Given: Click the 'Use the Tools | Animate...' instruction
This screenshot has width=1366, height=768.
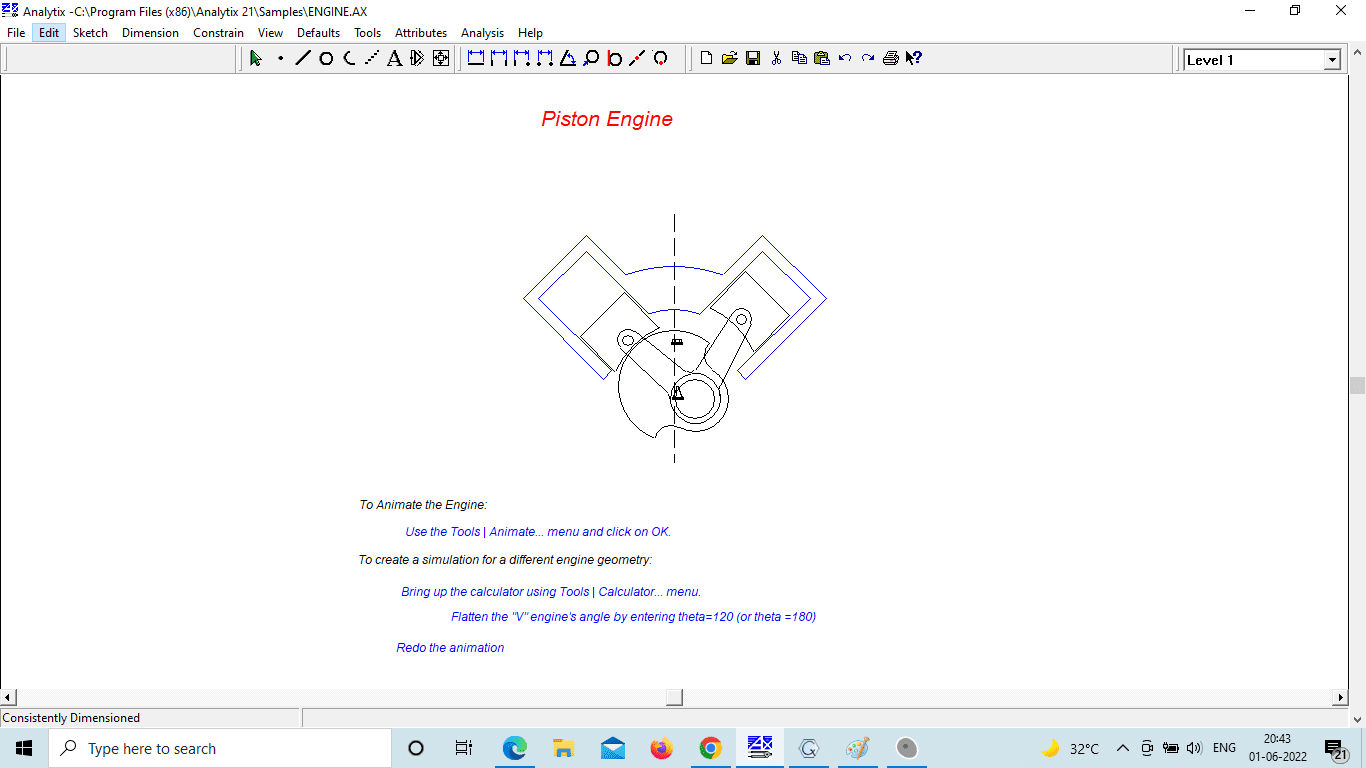Looking at the screenshot, I should click(538, 532).
